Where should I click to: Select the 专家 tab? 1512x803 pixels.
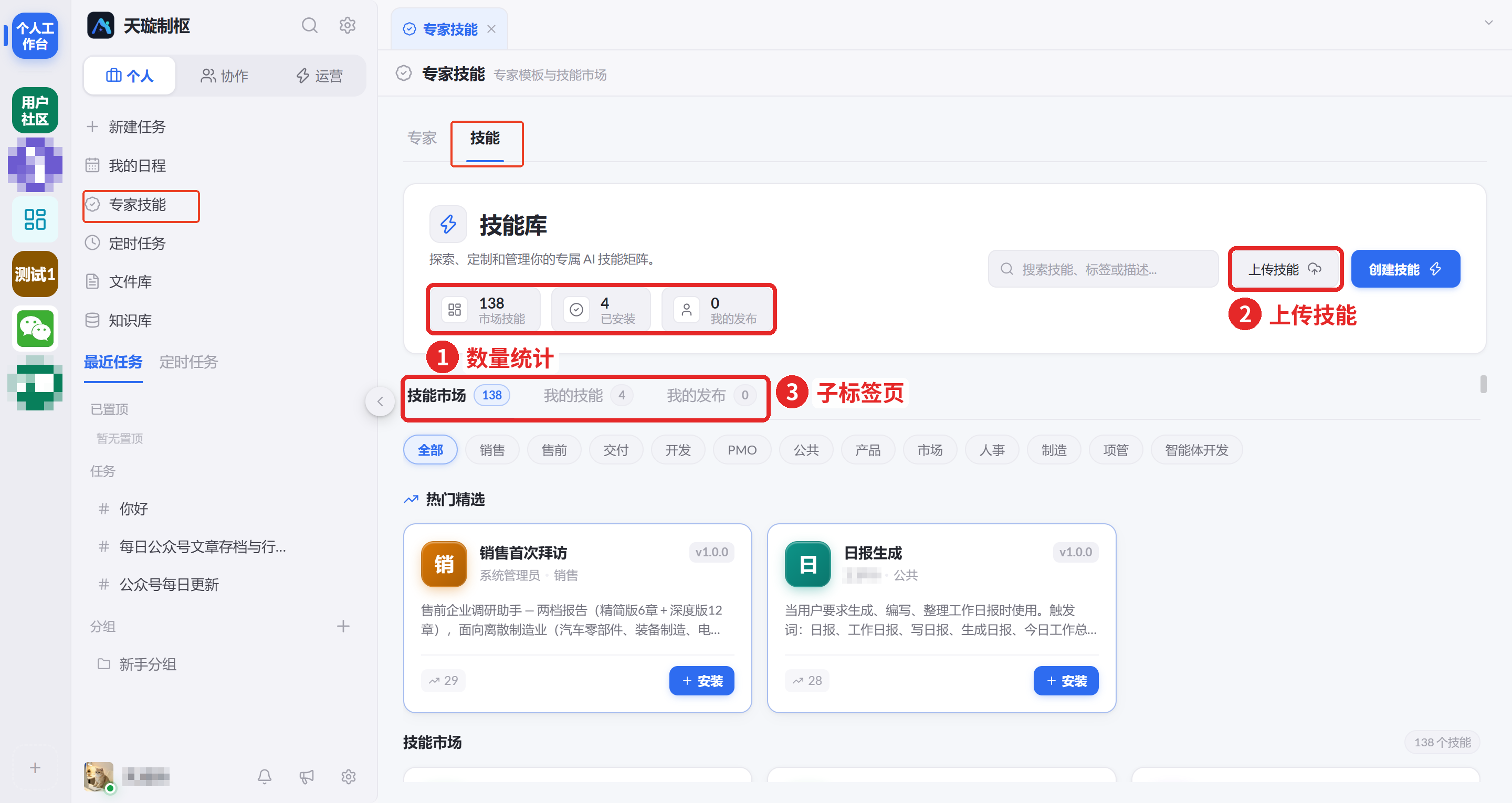(422, 138)
